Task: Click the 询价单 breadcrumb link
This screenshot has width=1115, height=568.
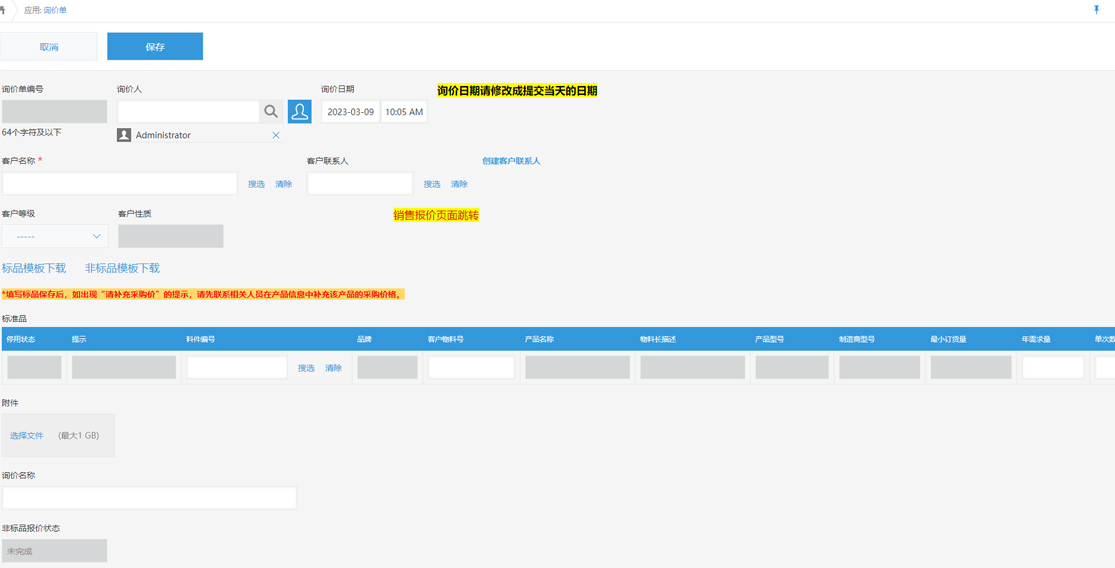Action: [55, 10]
